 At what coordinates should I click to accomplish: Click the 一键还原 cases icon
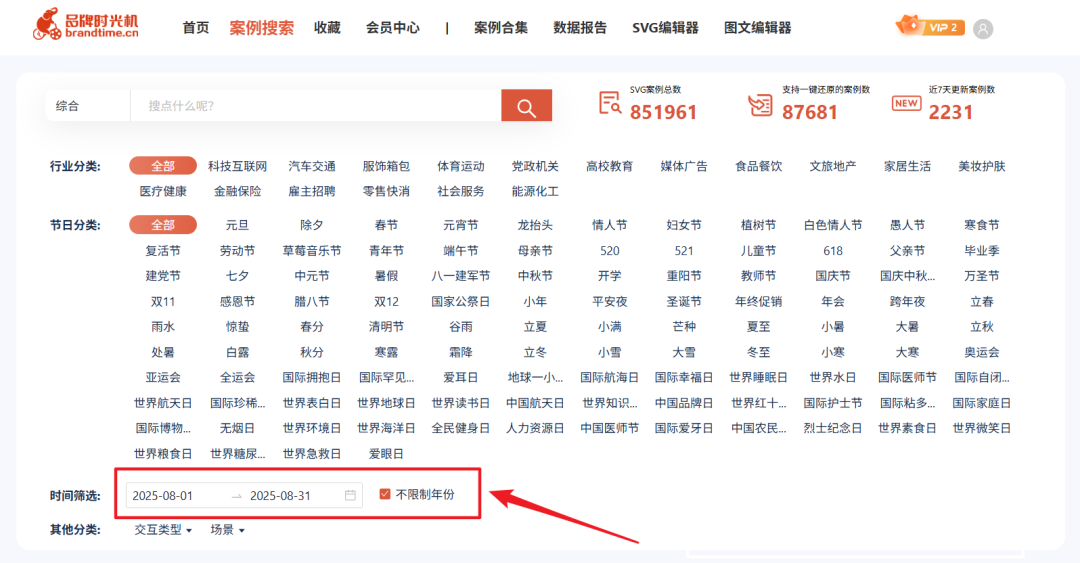pyautogui.click(x=760, y=105)
